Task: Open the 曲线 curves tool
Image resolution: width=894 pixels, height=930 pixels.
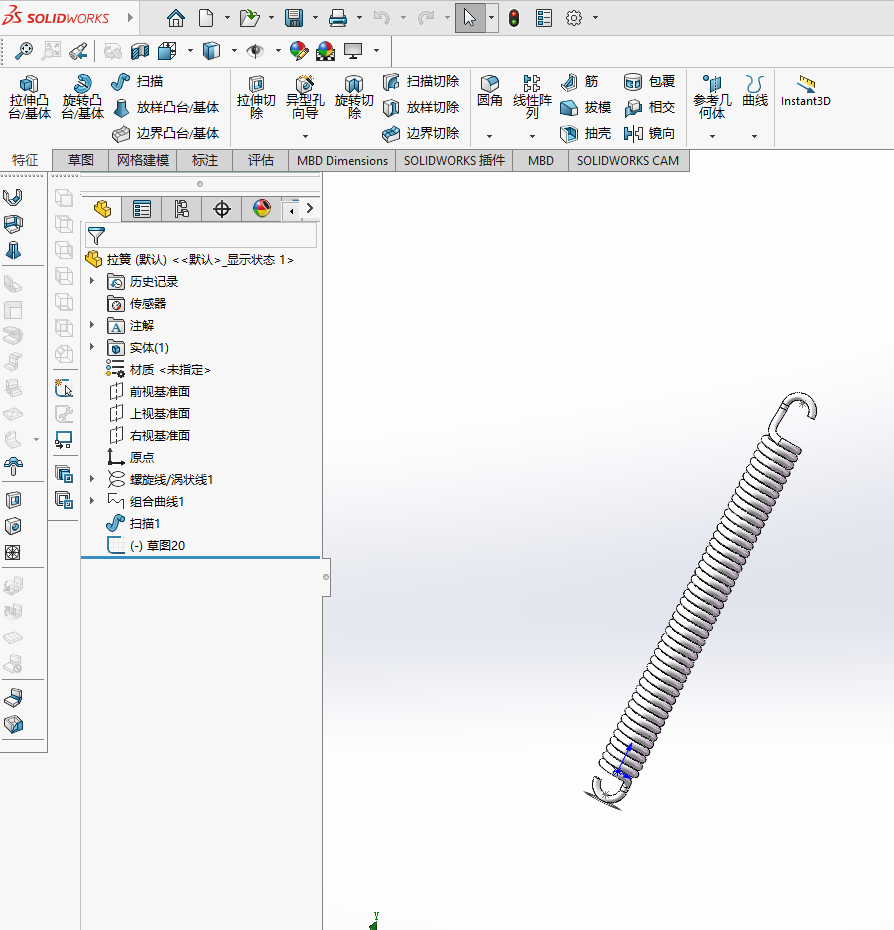Action: tap(755, 91)
